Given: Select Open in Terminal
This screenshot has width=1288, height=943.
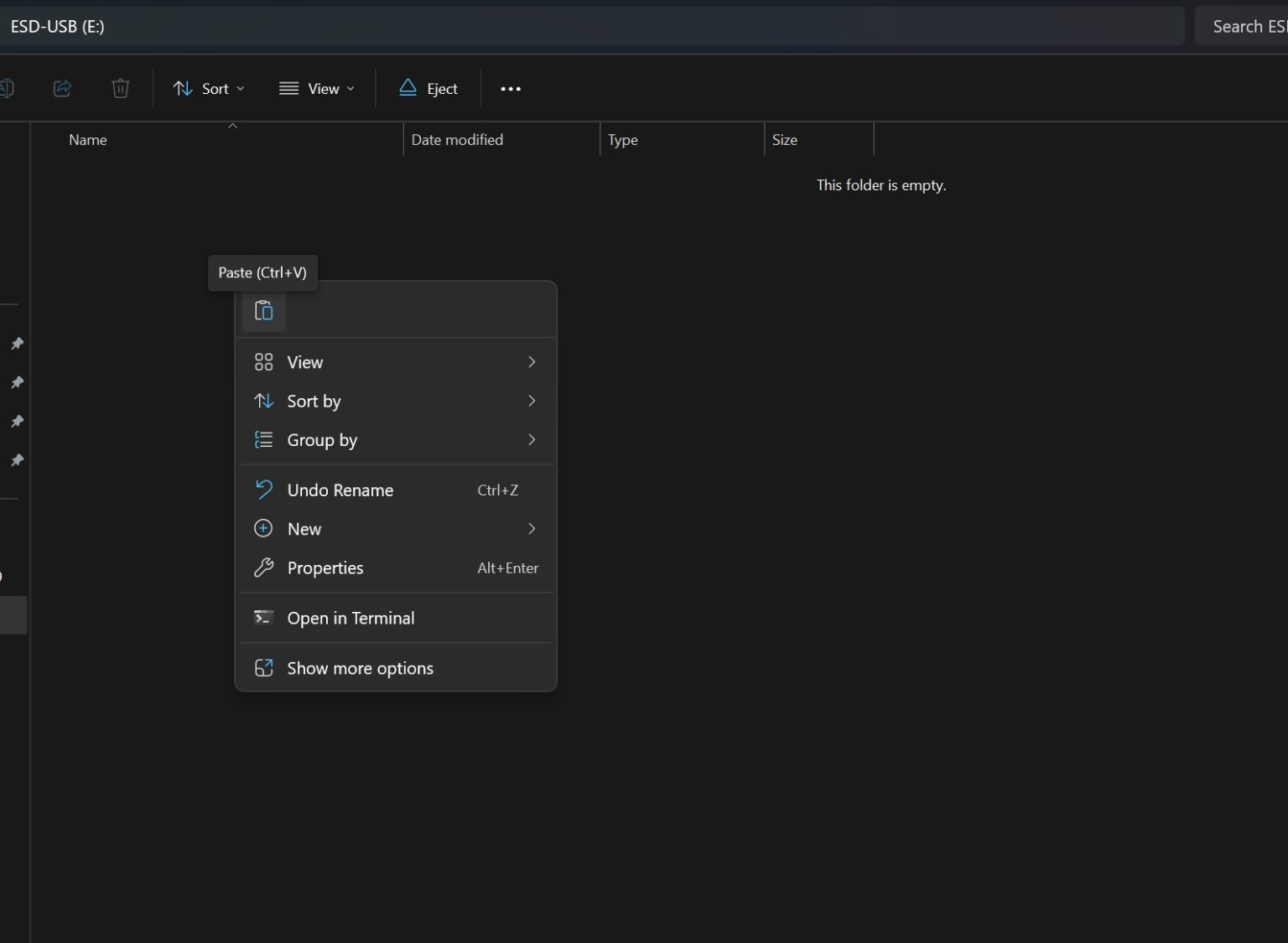Looking at the screenshot, I should [396, 619].
